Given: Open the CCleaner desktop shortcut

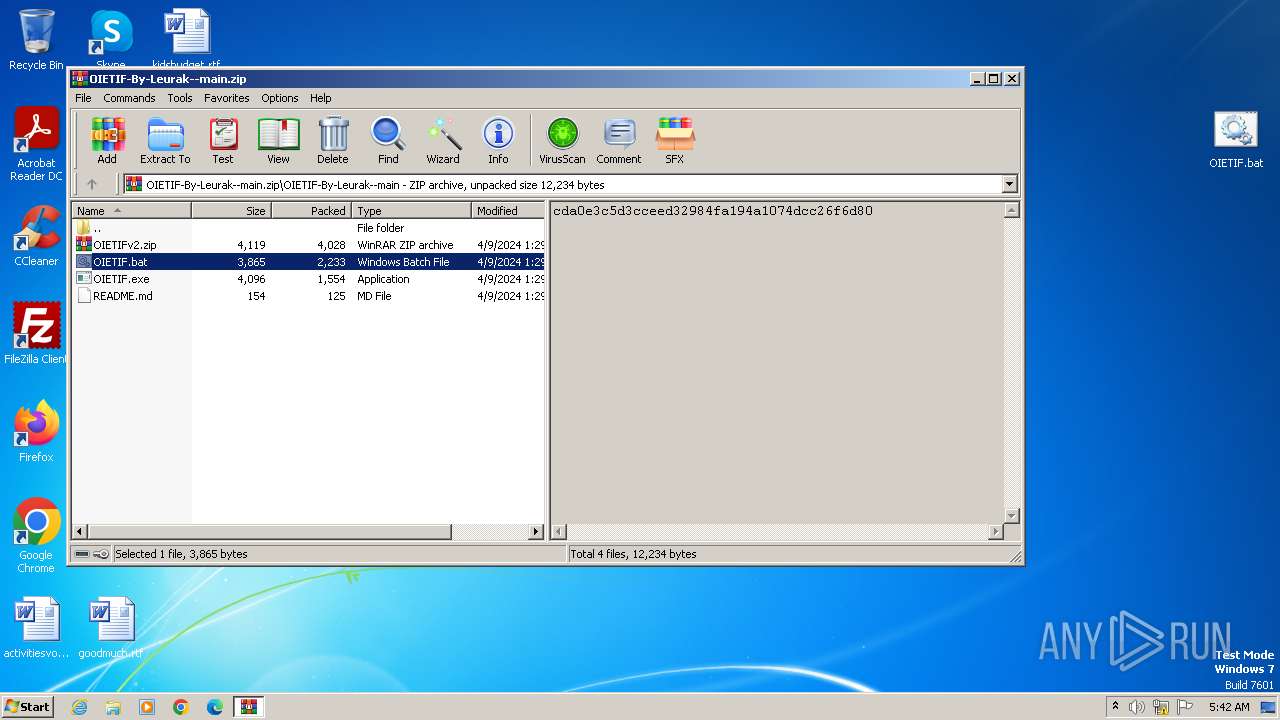Looking at the screenshot, I should click(36, 236).
